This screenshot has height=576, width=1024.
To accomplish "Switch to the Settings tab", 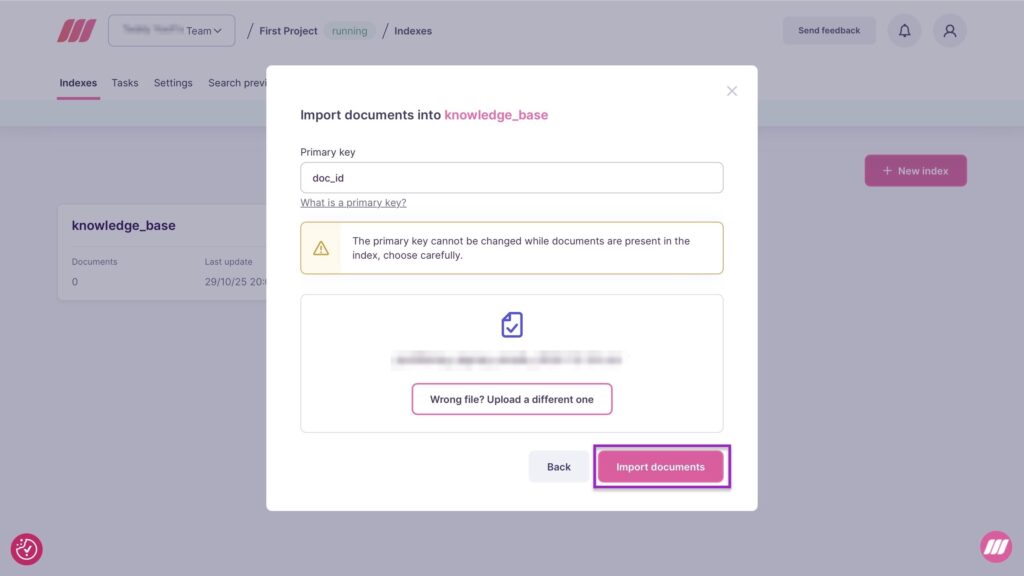I will 173,83.
